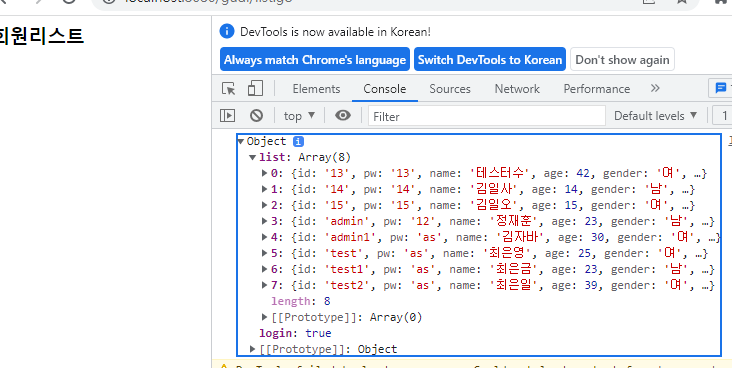Switch to the Network tab
732x368 pixels.
tap(517, 89)
